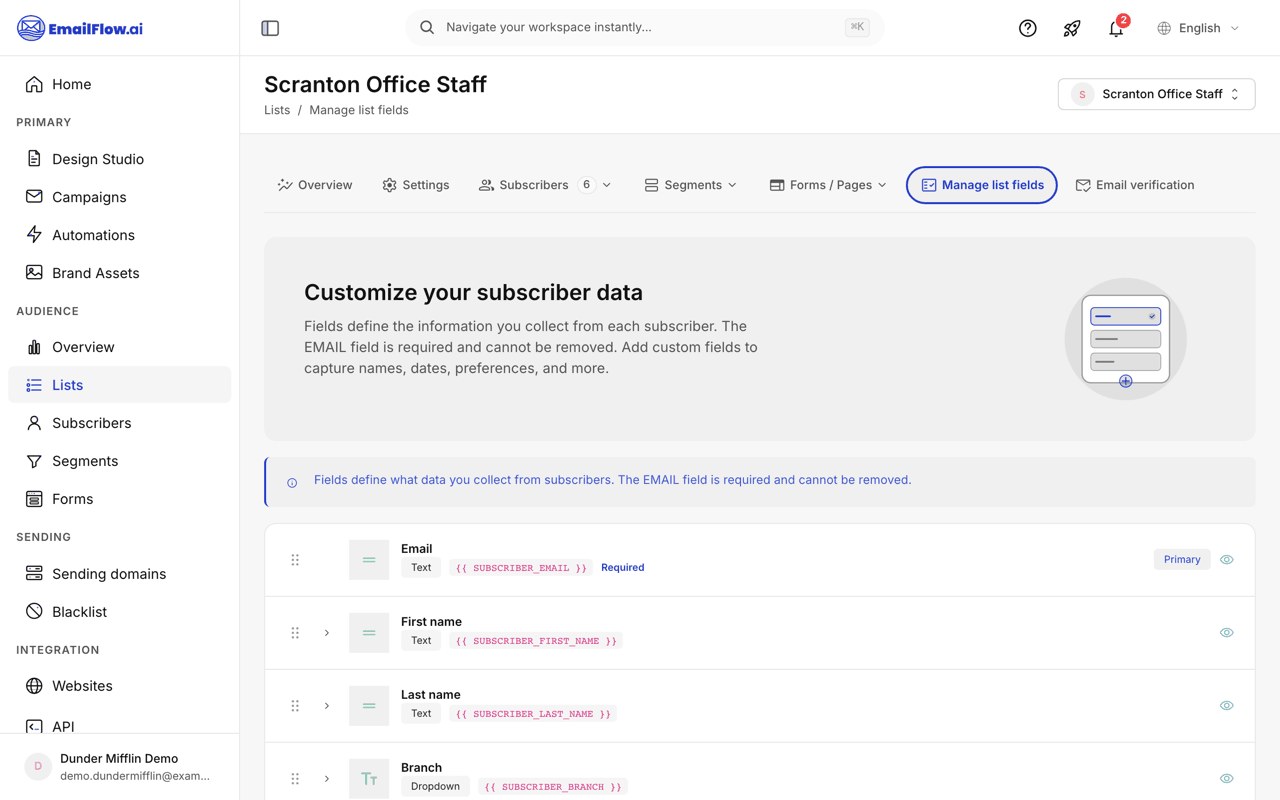Viewport: 1280px width, 800px height.
Task: Click drag handle of First name row
Action: [x=295, y=633]
